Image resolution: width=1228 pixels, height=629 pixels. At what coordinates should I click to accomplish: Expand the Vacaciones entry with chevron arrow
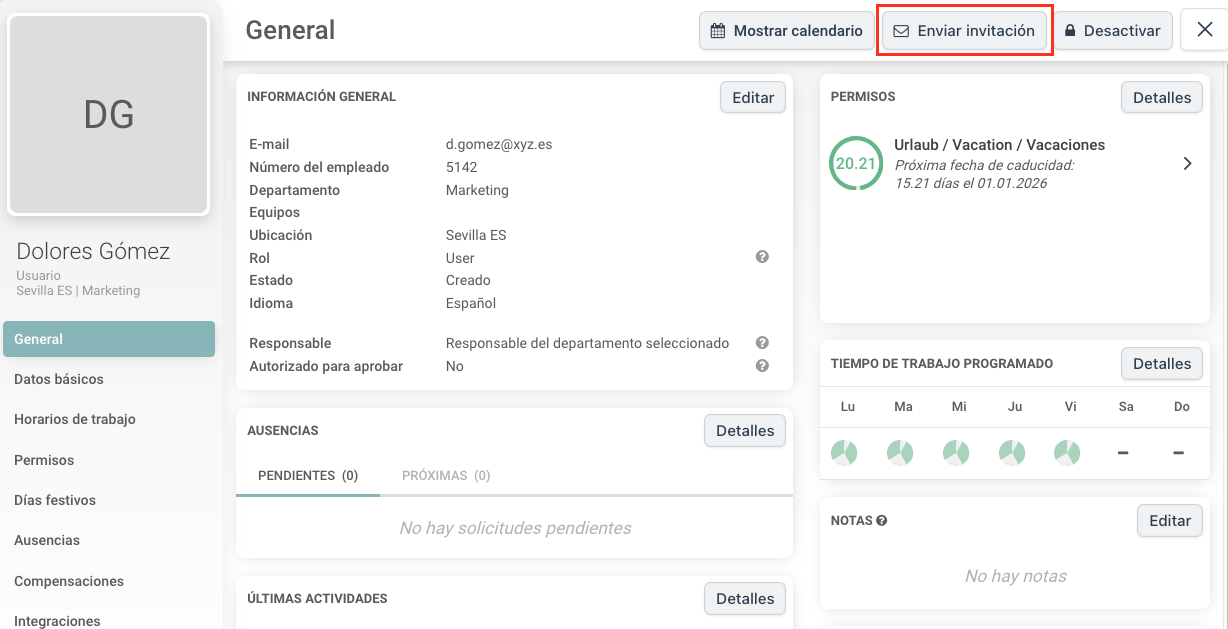tap(1187, 164)
